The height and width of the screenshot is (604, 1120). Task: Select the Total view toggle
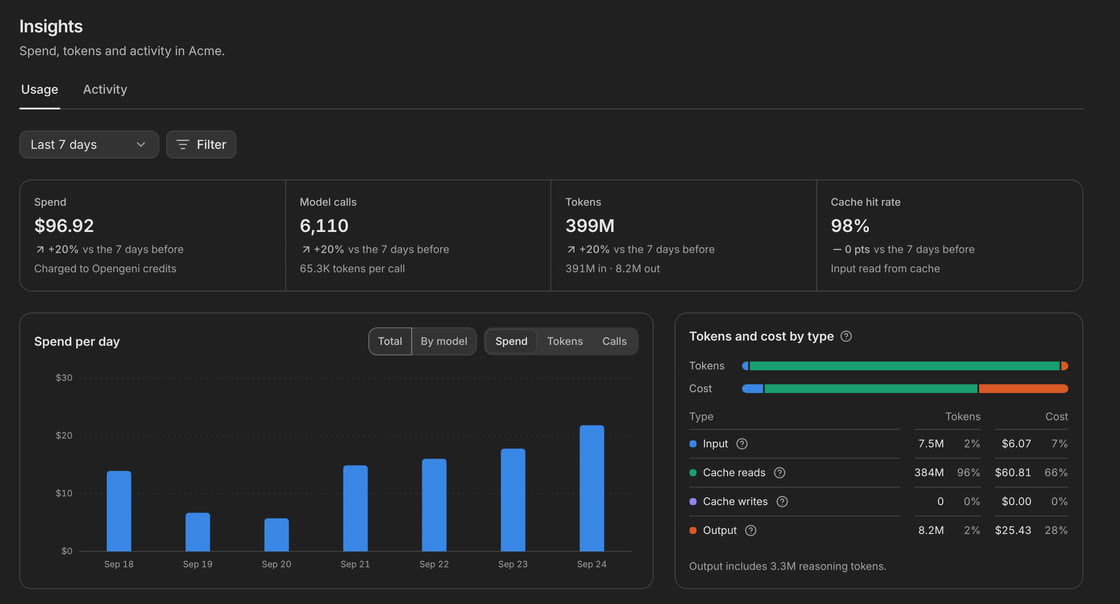point(390,341)
